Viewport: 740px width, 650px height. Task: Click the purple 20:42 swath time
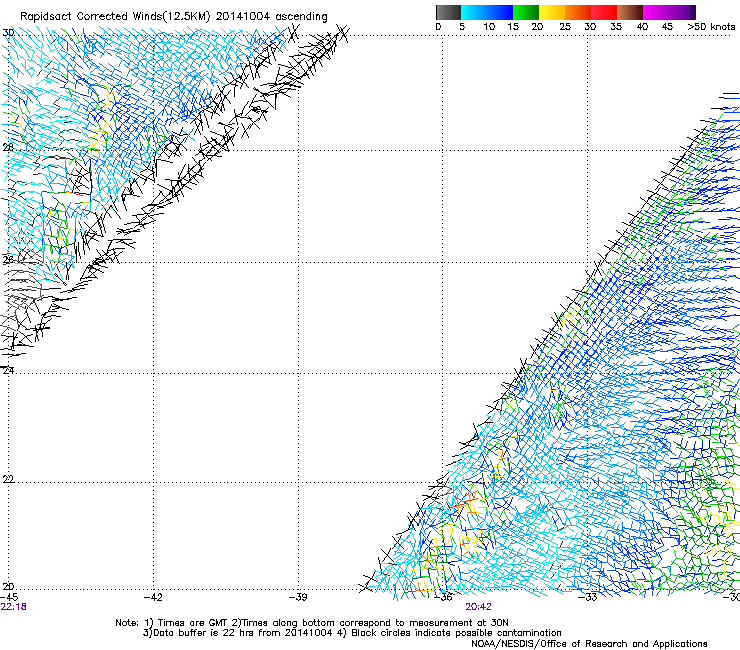coord(478,607)
